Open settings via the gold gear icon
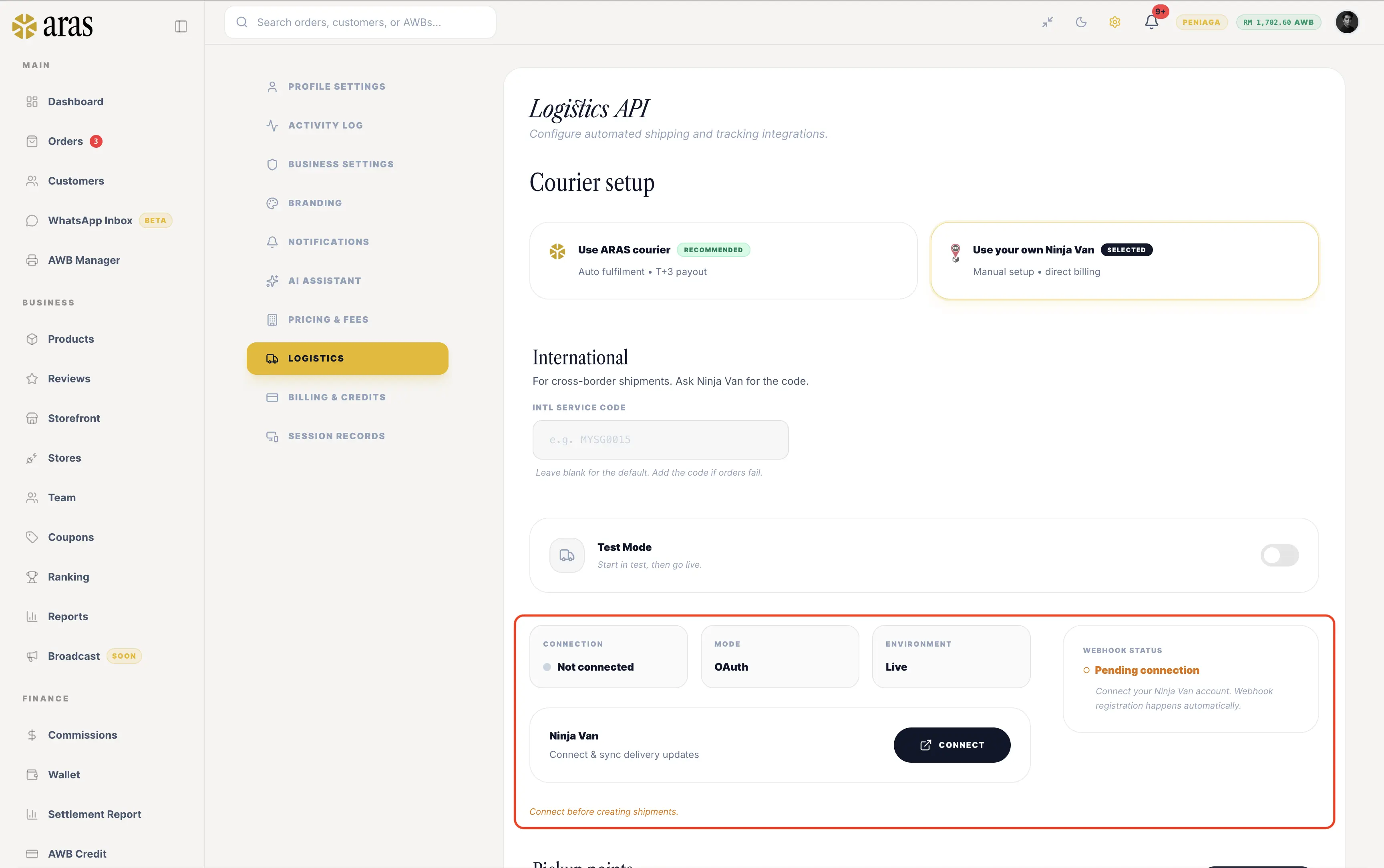Screen dimensions: 1384x868 pyautogui.click(x=1115, y=22)
